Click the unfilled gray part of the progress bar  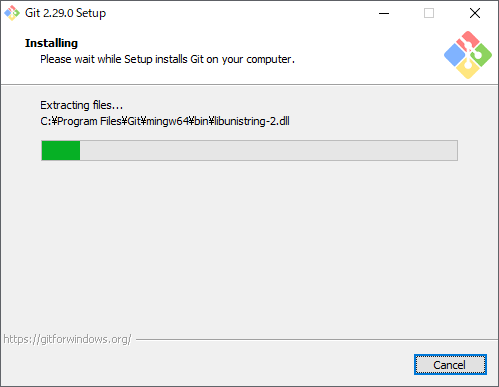tap(269, 151)
